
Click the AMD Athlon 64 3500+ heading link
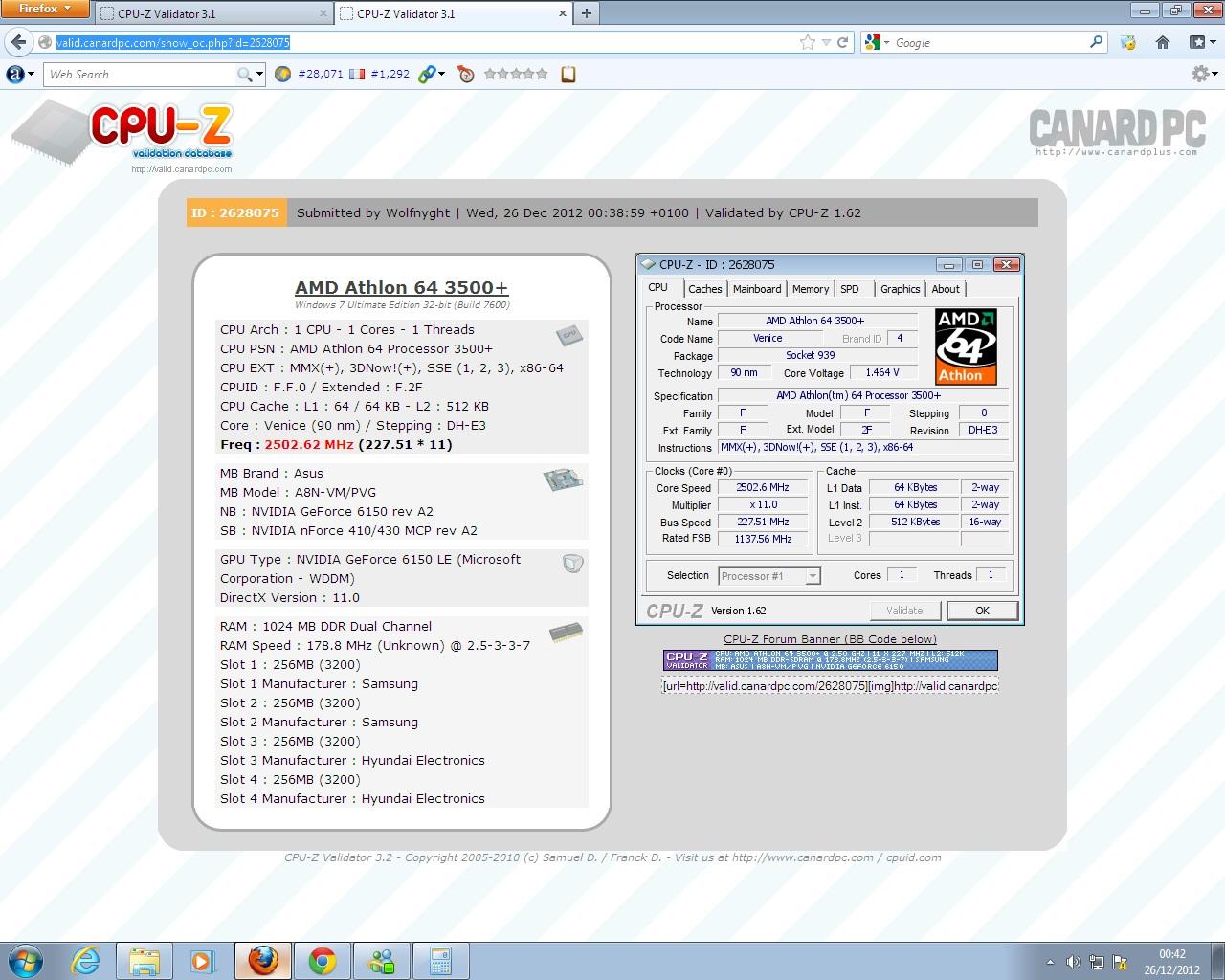(x=401, y=287)
